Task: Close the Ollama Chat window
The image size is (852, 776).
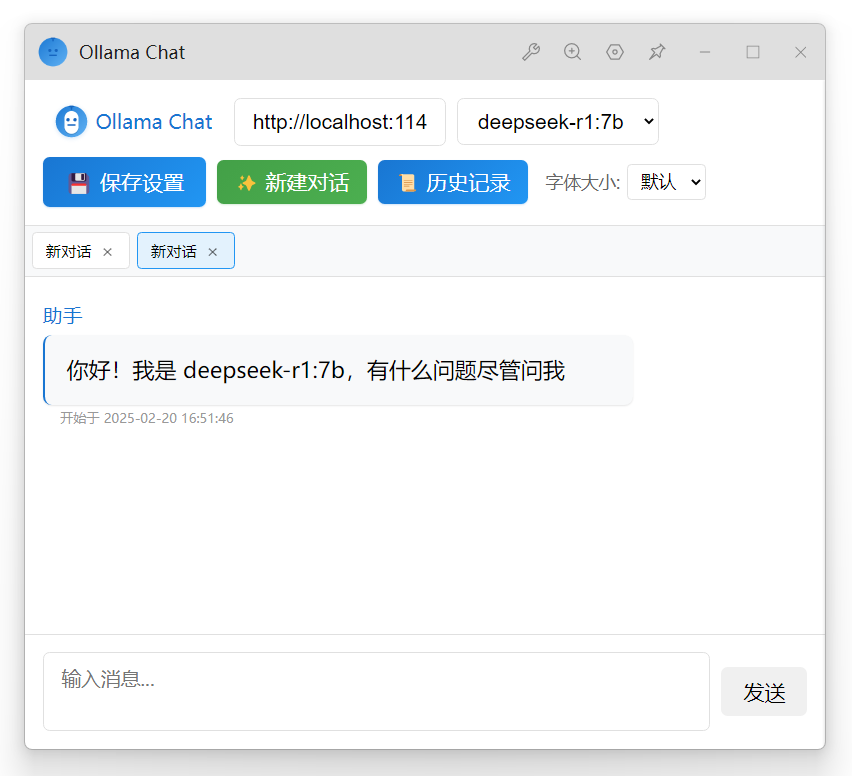Action: [800, 52]
